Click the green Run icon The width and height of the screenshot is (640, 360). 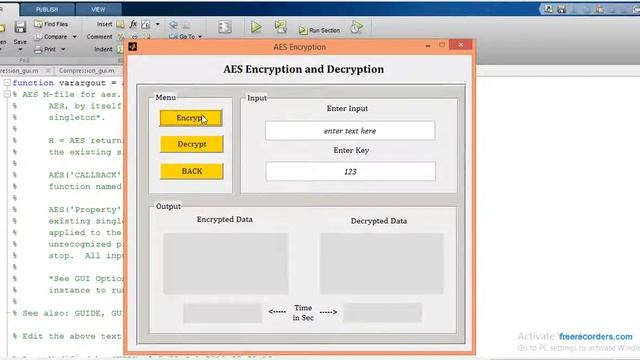[x=256, y=27]
